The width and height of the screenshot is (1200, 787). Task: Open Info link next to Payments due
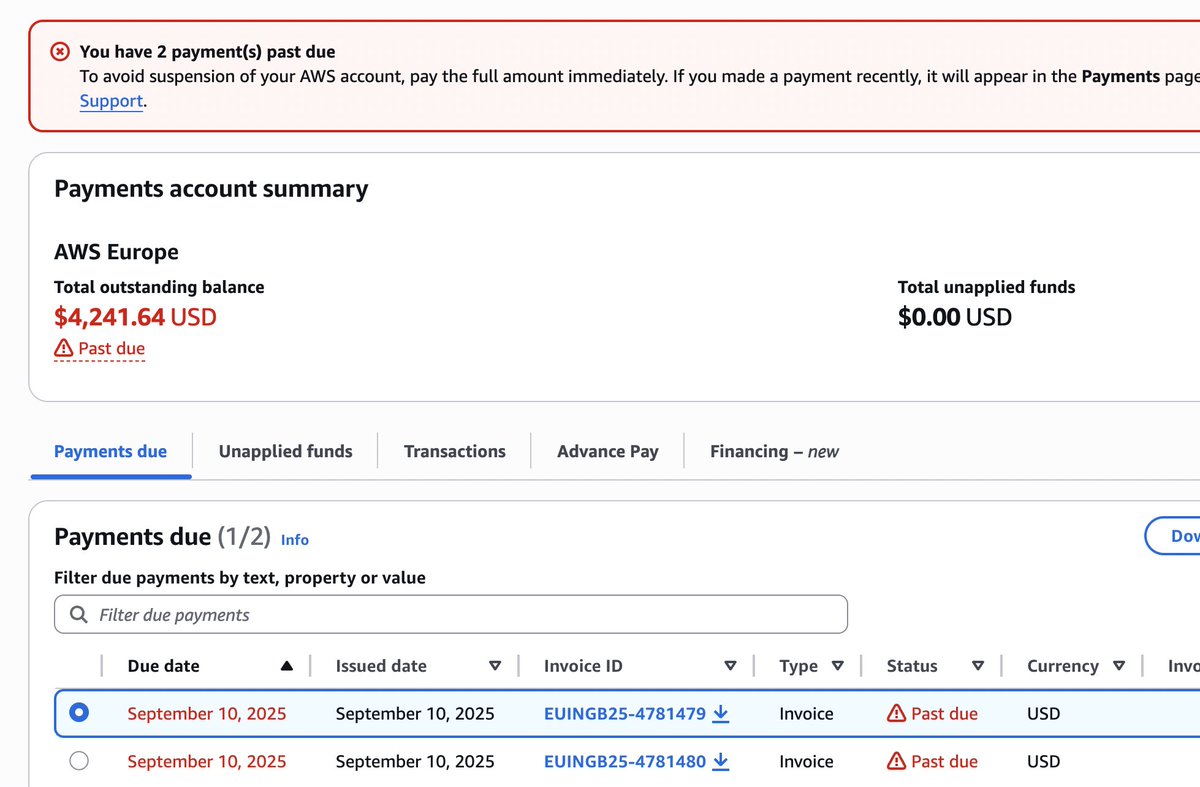tap(295, 540)
